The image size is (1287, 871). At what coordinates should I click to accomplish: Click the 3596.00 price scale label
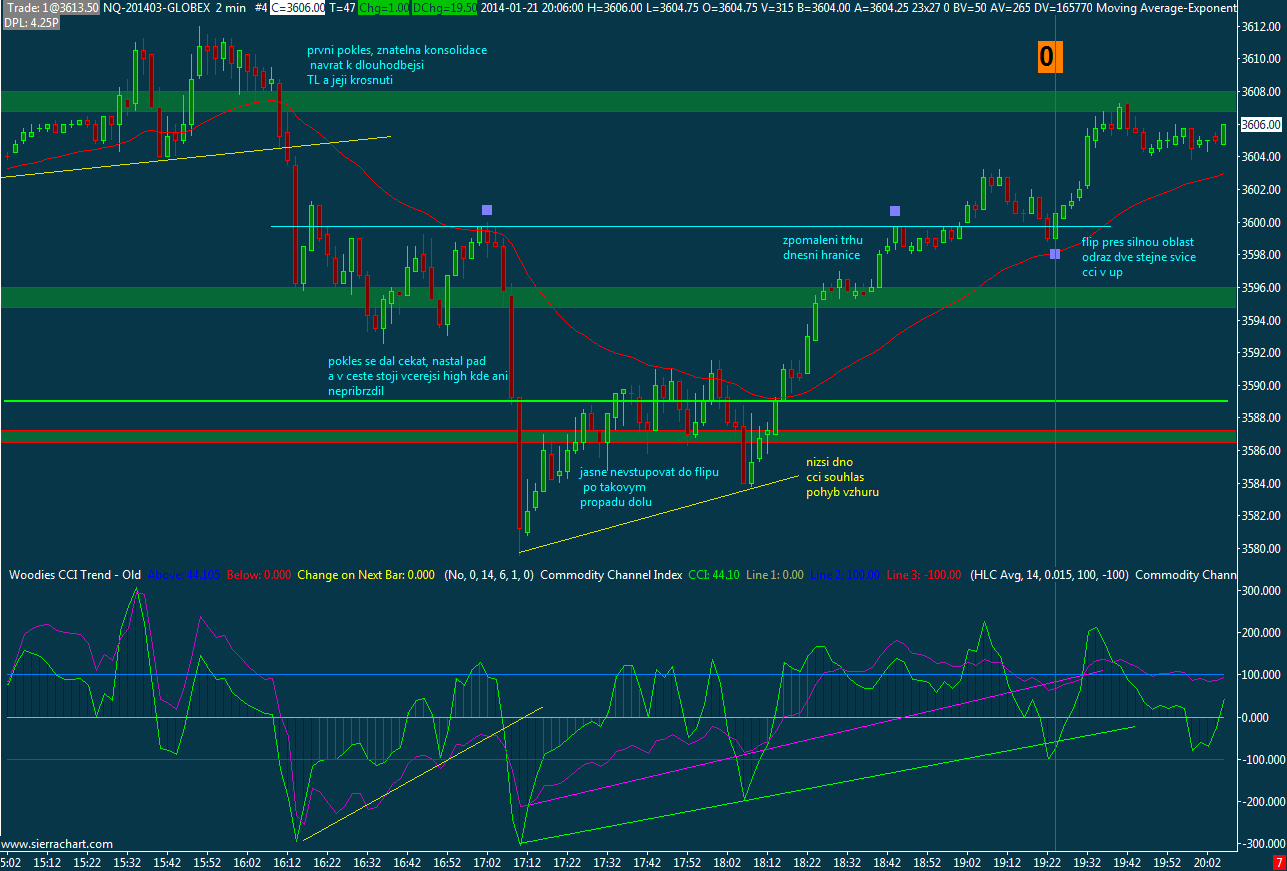1263,287
